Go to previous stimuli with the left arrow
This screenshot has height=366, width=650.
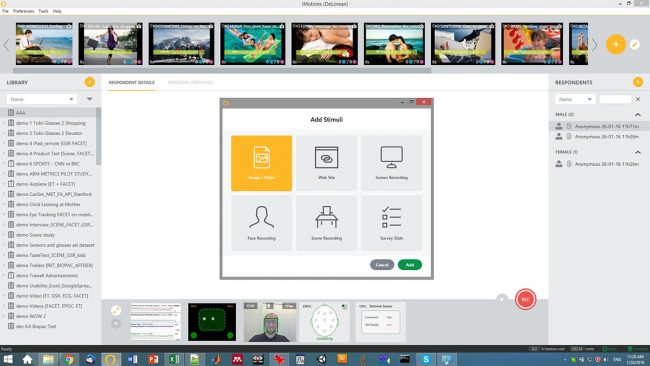click(x=6, y=45)
